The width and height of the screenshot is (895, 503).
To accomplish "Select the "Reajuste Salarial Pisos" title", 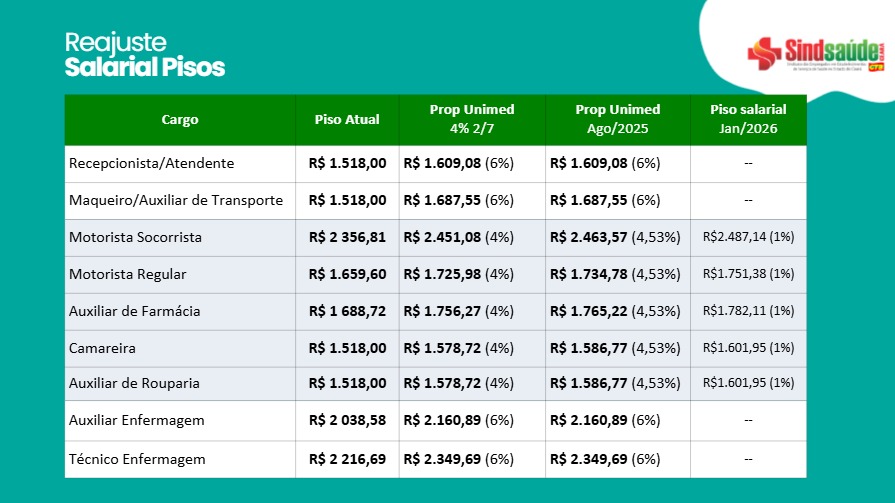I will [145, 55].
